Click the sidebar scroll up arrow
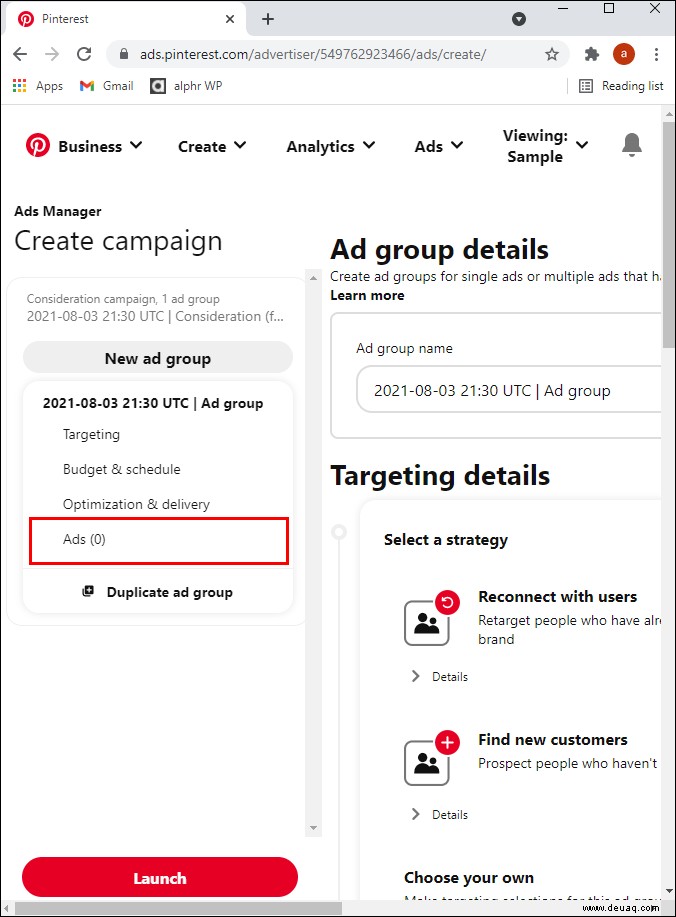 pos(313,278)
